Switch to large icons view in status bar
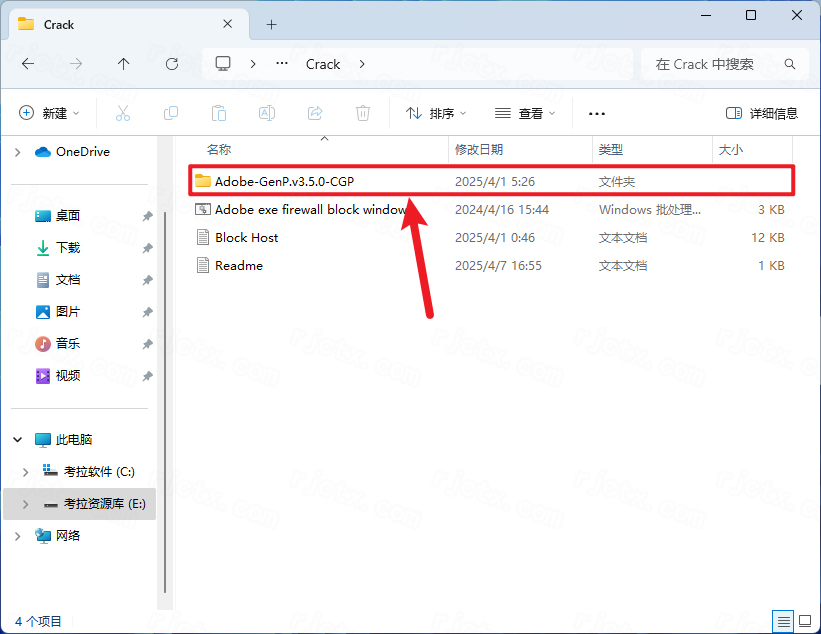The image size is (821, 634). click(804, 621)
